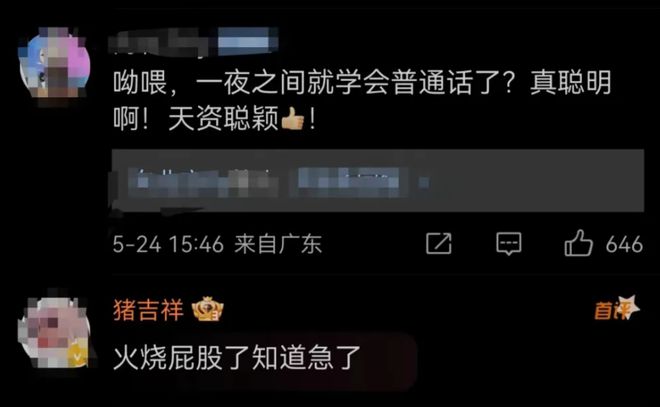Click first blurred name in quoted box
Image resolution: width=660 pixels, height=407 pixels.
203,182
